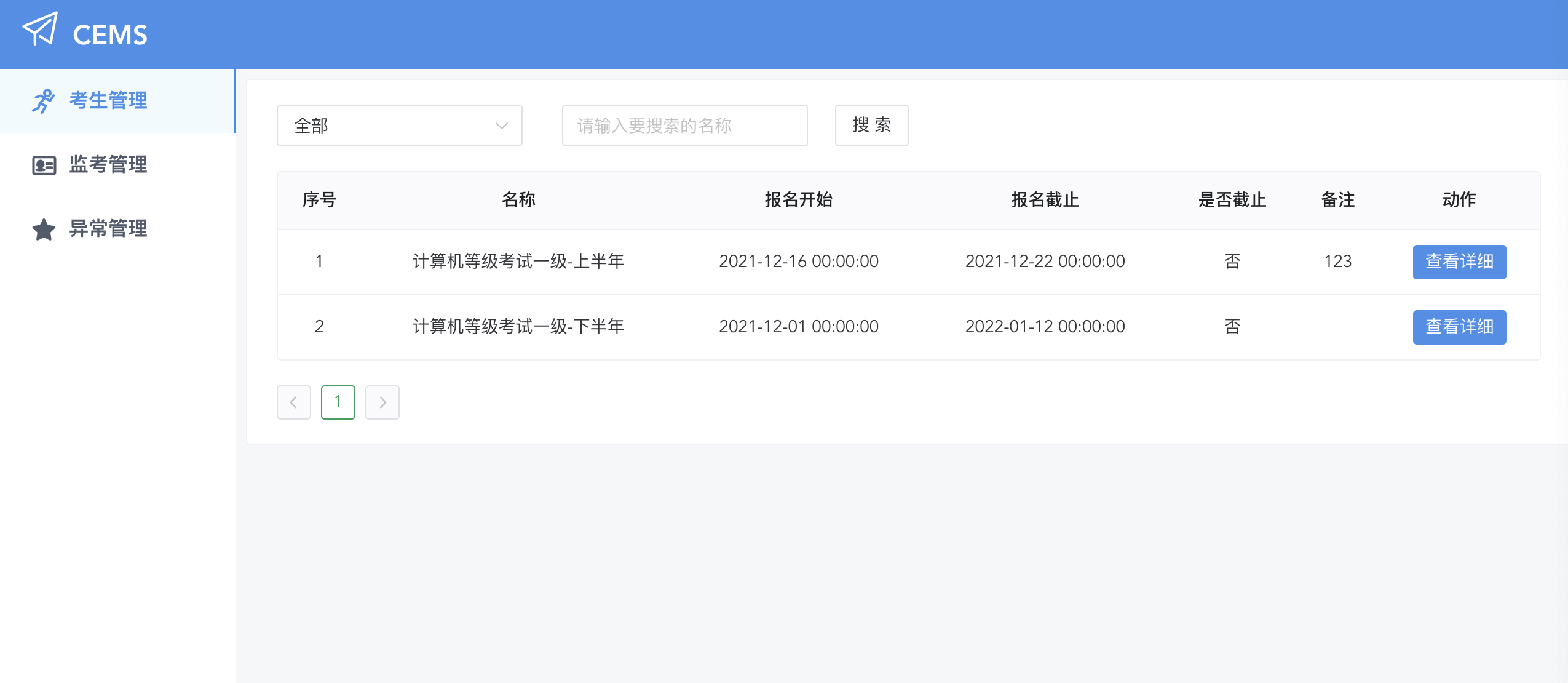Viewport: 1568px width, 683px height.
Task: Select page 1 in pagination
Action: 338,402
